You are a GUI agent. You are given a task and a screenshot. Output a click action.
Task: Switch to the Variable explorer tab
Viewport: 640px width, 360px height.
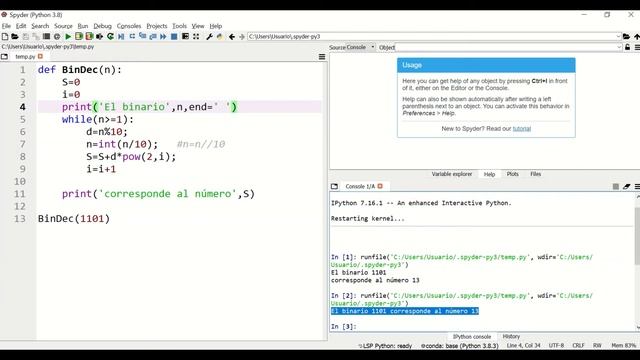pos(452,174)
